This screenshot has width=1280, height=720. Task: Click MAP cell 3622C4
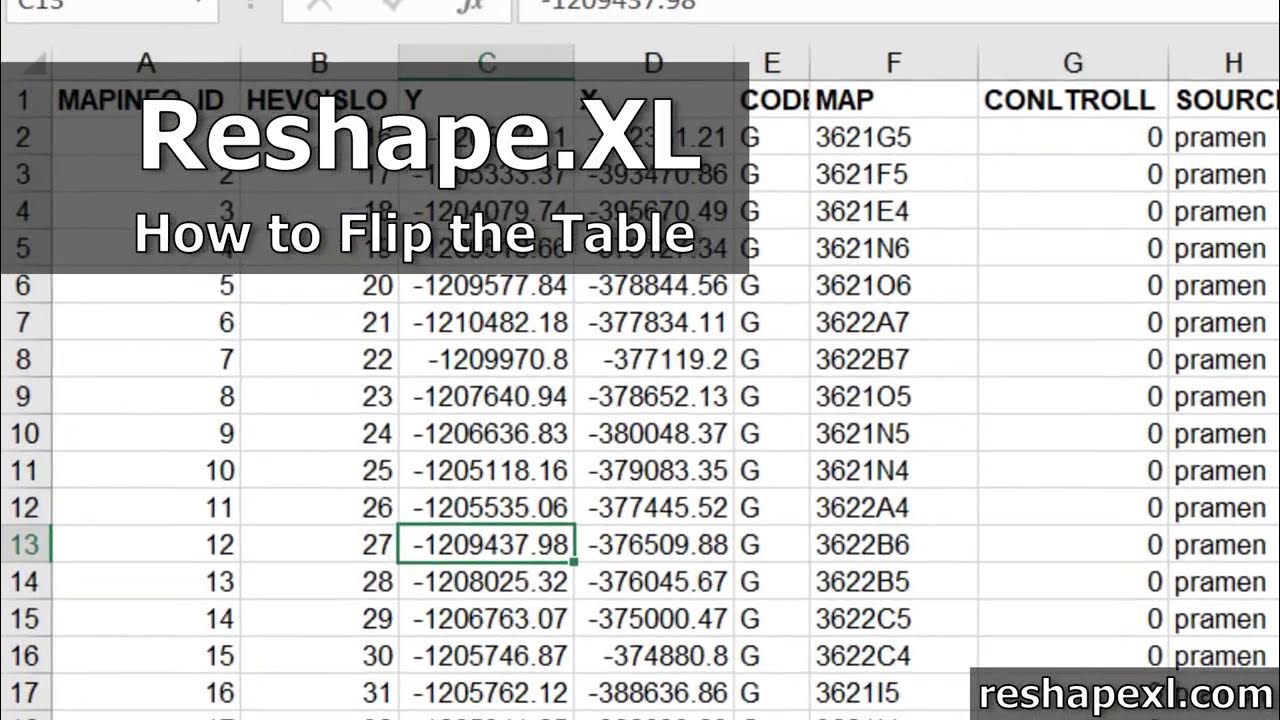click(893, 656)
